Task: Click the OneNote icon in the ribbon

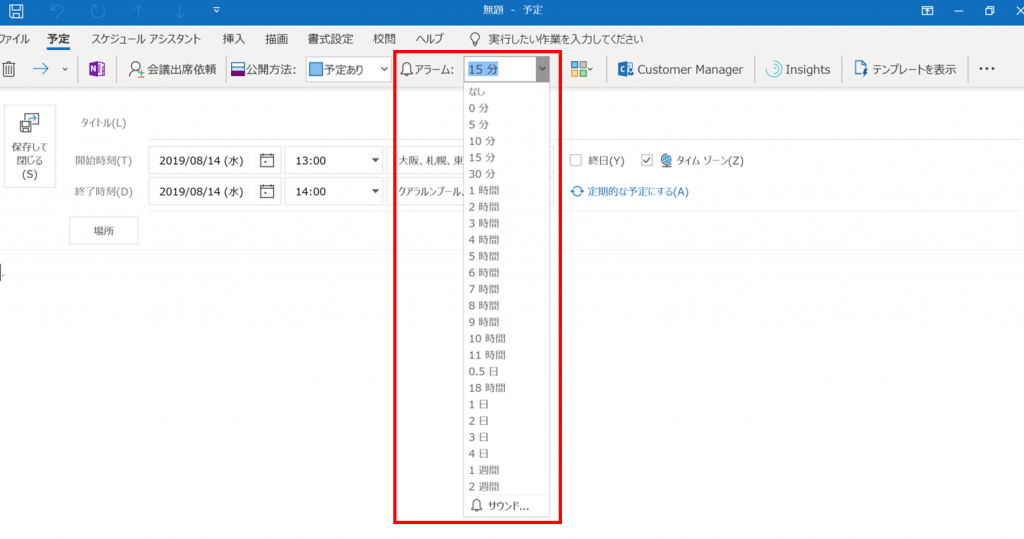Action: pyautogui.click(x=97, y=69)
